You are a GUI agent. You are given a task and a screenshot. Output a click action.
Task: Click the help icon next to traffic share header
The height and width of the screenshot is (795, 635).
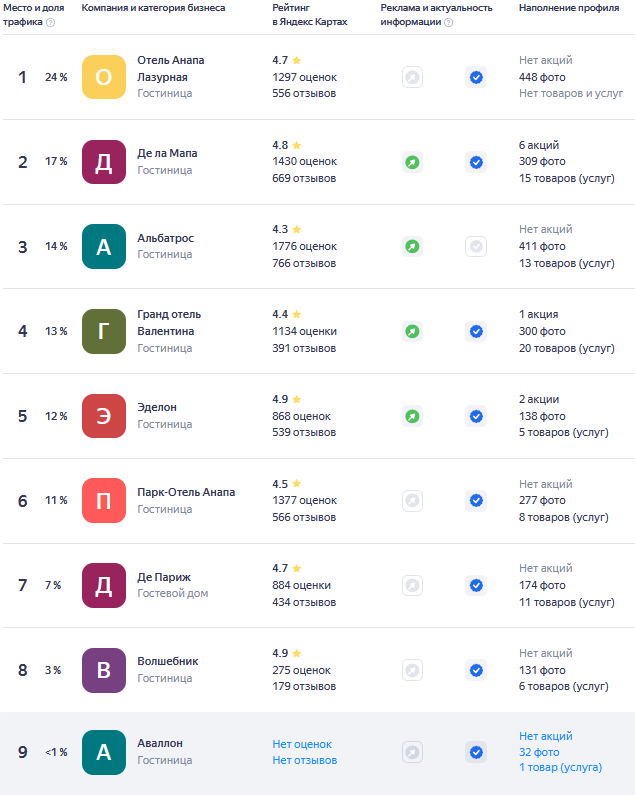pyautogui.click(x=50, y=22)
